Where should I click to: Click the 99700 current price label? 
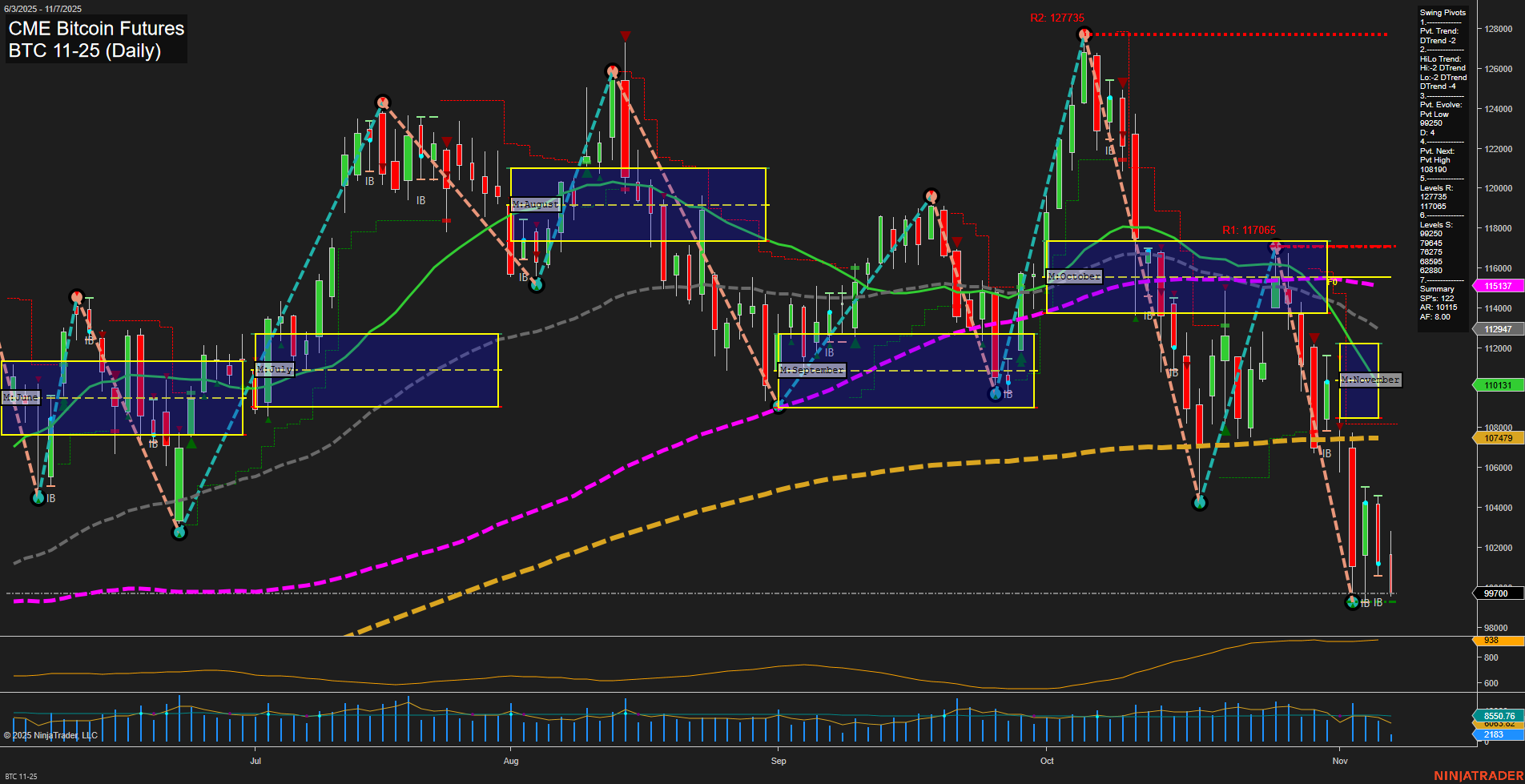(1495, 593)
